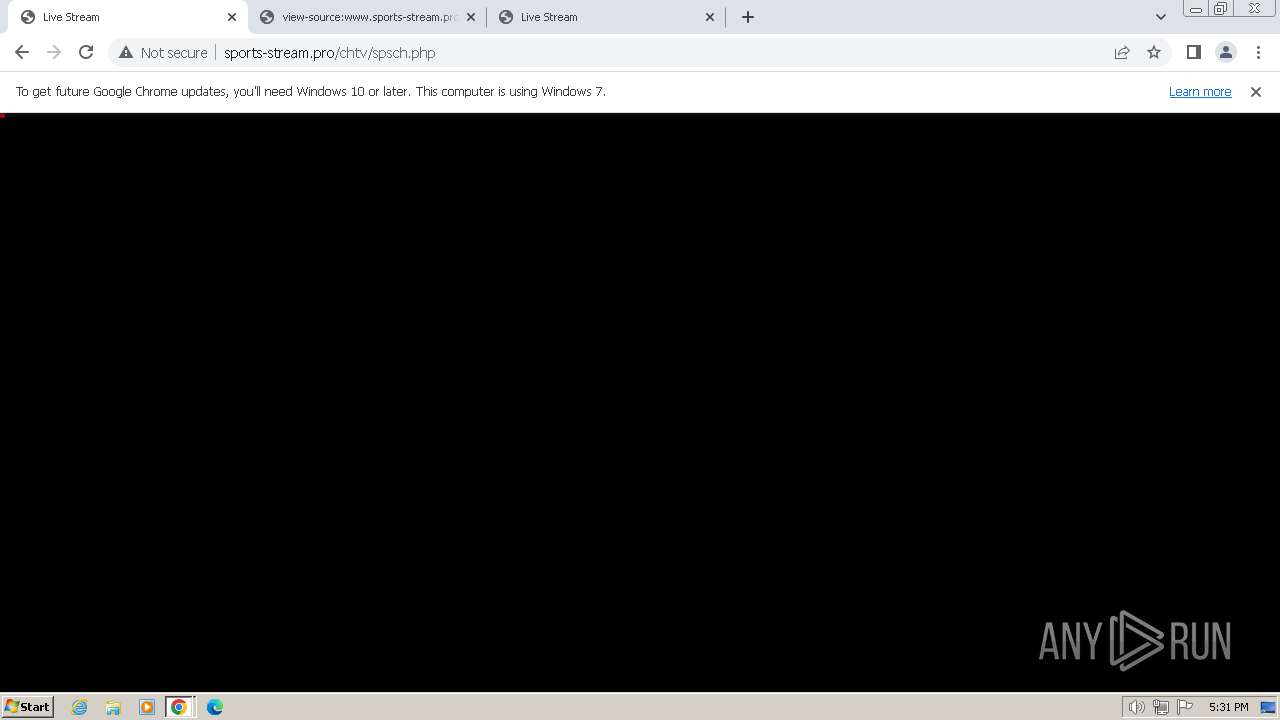Switch to the third Live Stream tab

(x=606, y=17)
